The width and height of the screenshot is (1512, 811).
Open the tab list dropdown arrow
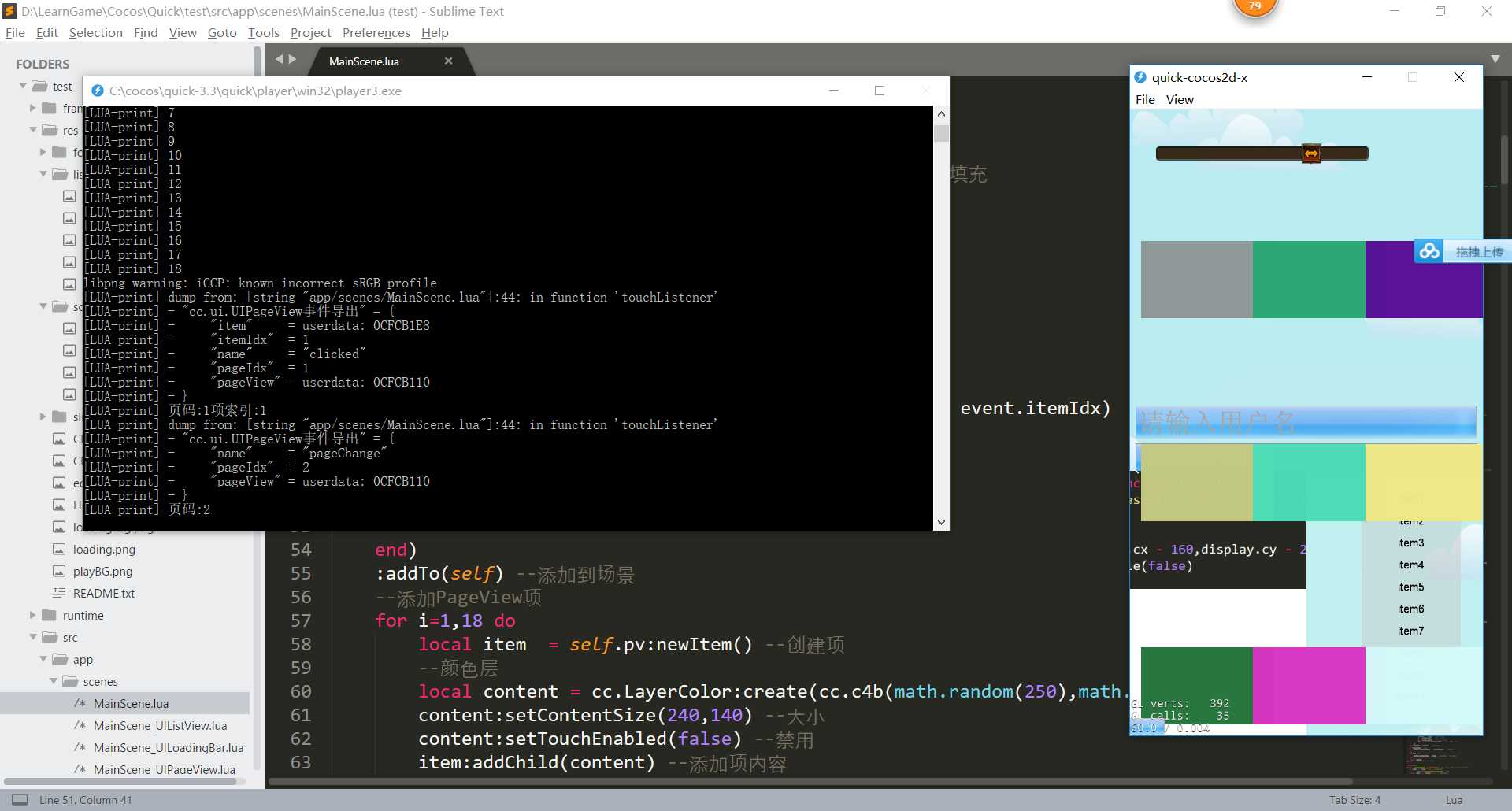(1495, 59)
